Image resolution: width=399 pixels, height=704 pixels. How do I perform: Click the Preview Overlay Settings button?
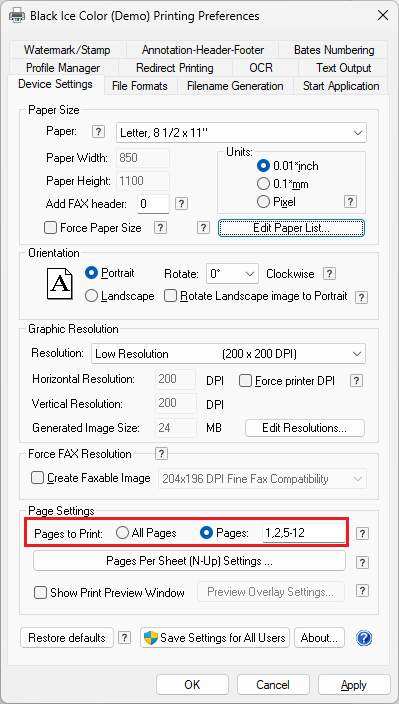point(271,592)
